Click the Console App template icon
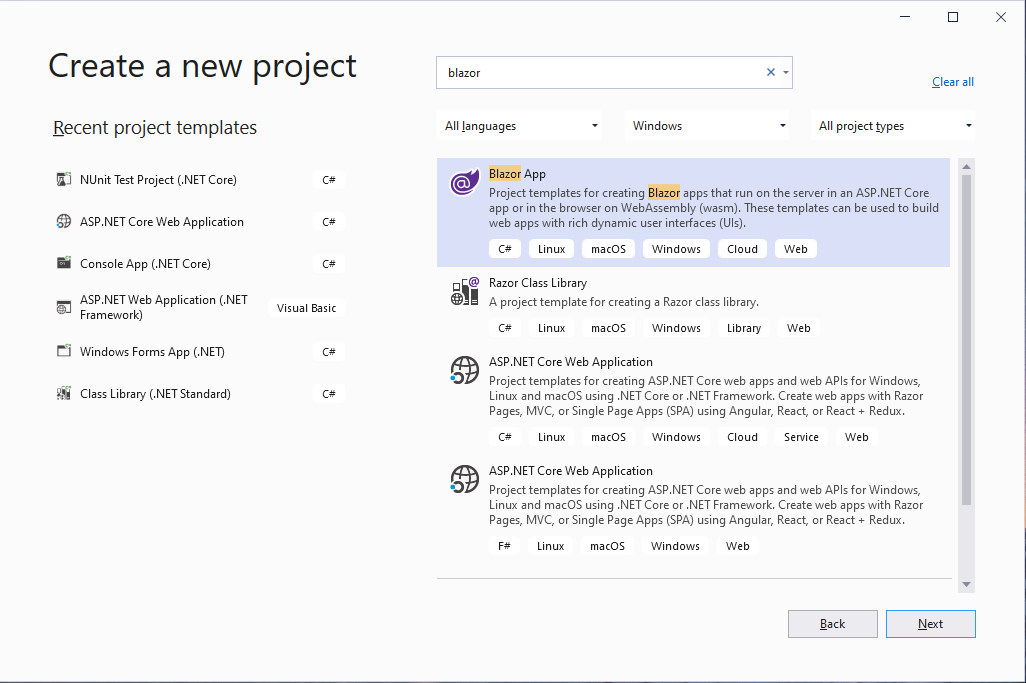1026x683 pixels. pos(64,264)
